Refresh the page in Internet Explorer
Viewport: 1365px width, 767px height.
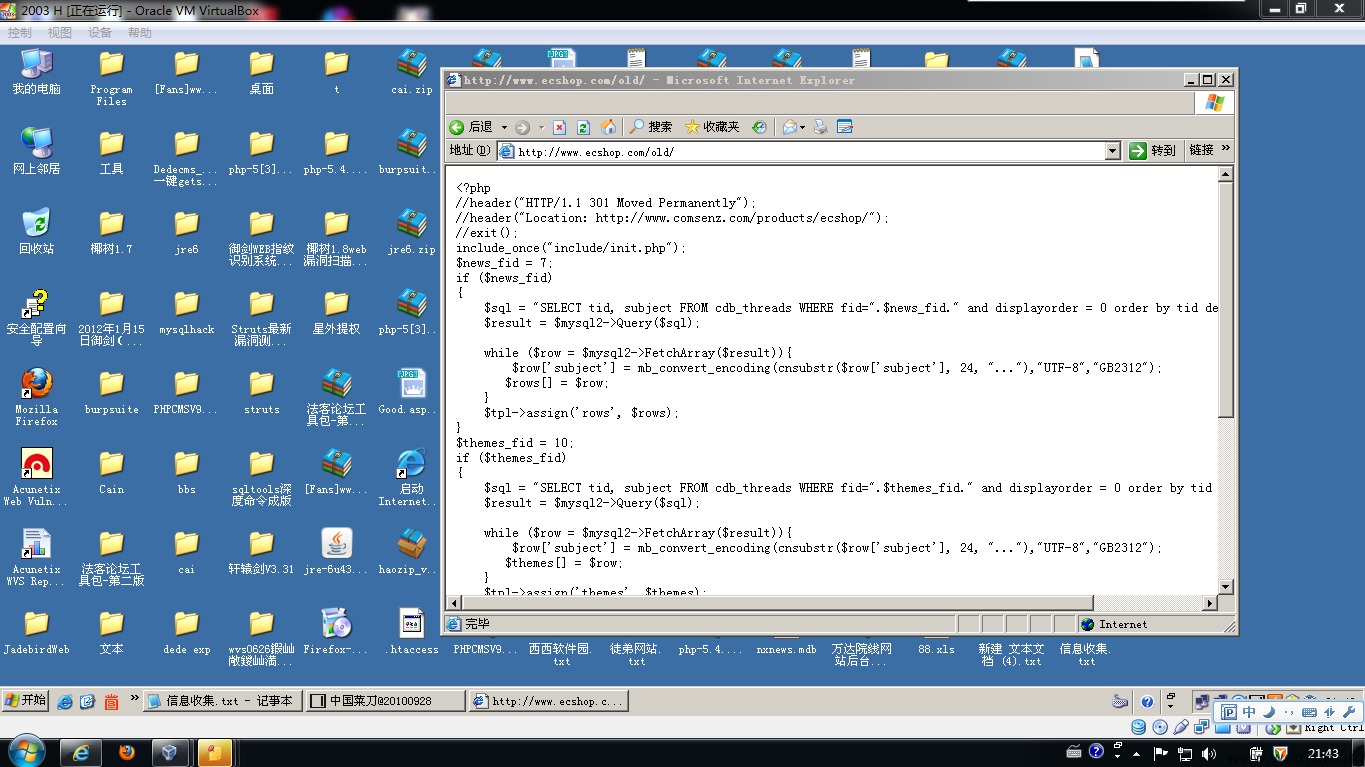584,127
